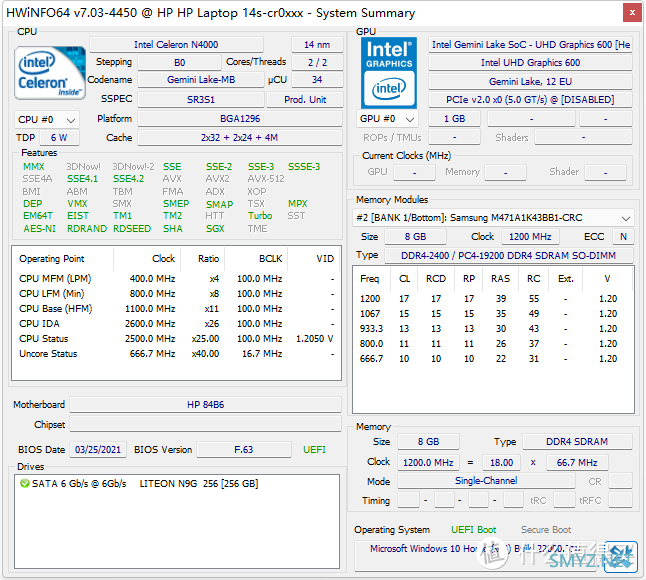The width and height of the screenshot is (646, 580).
Task: Select the CPU IDA row
Action: (x=176, y=324)
